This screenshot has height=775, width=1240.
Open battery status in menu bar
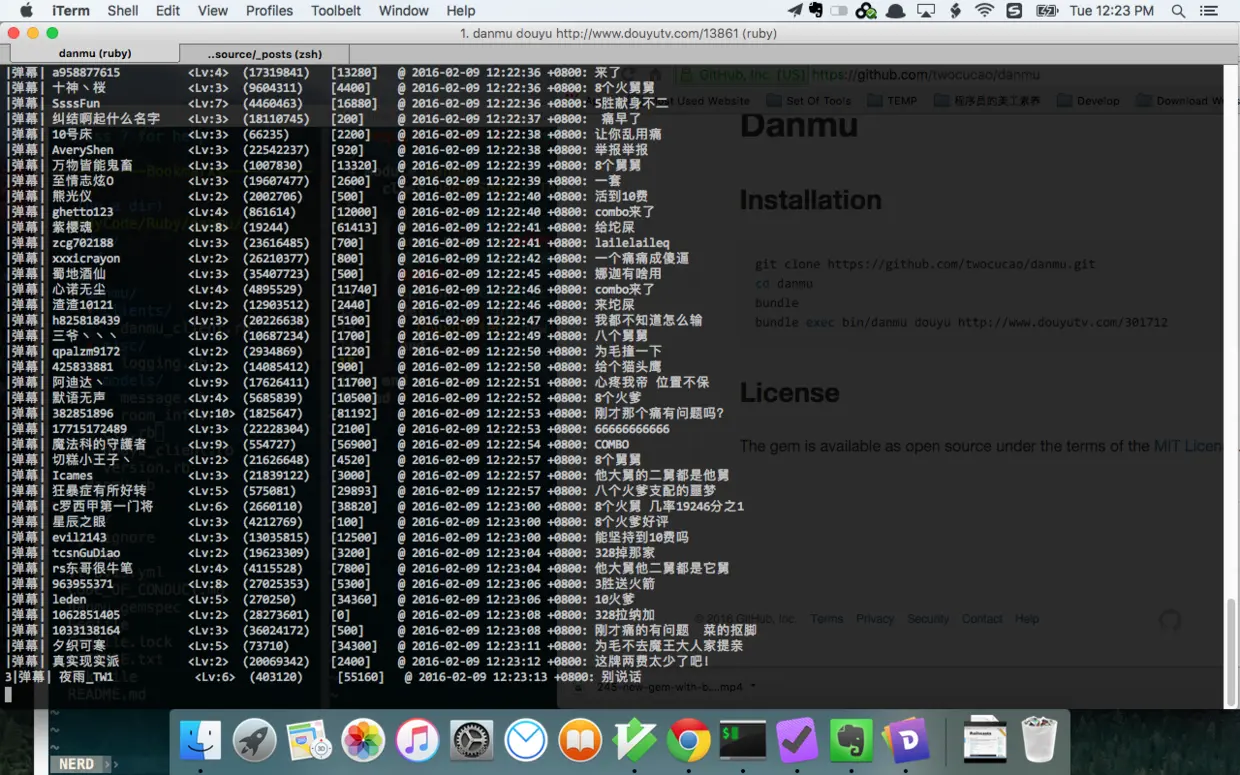1046,11
